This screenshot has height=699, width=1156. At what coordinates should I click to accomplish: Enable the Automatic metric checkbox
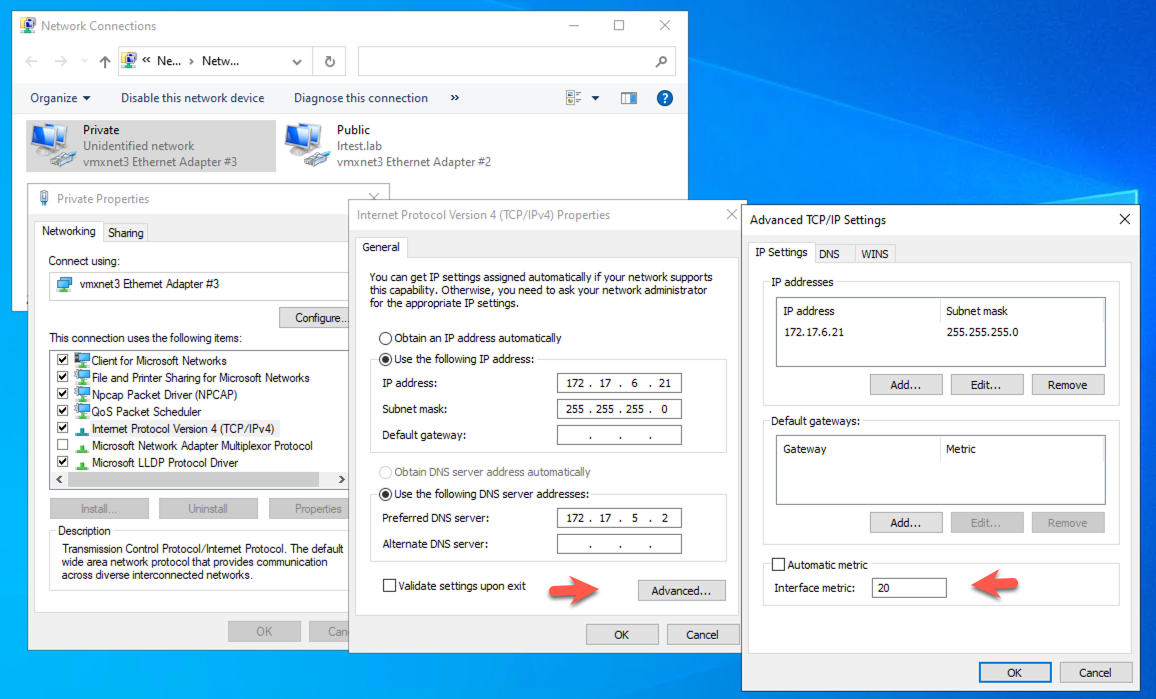pos(779,565)
